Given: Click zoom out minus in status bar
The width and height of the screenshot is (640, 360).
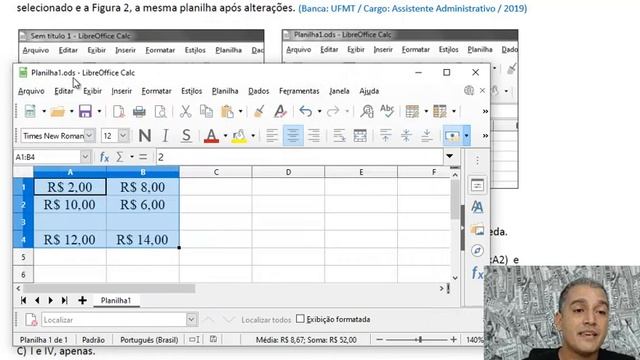Looking at the screenshot, I should tap(380, 340).
